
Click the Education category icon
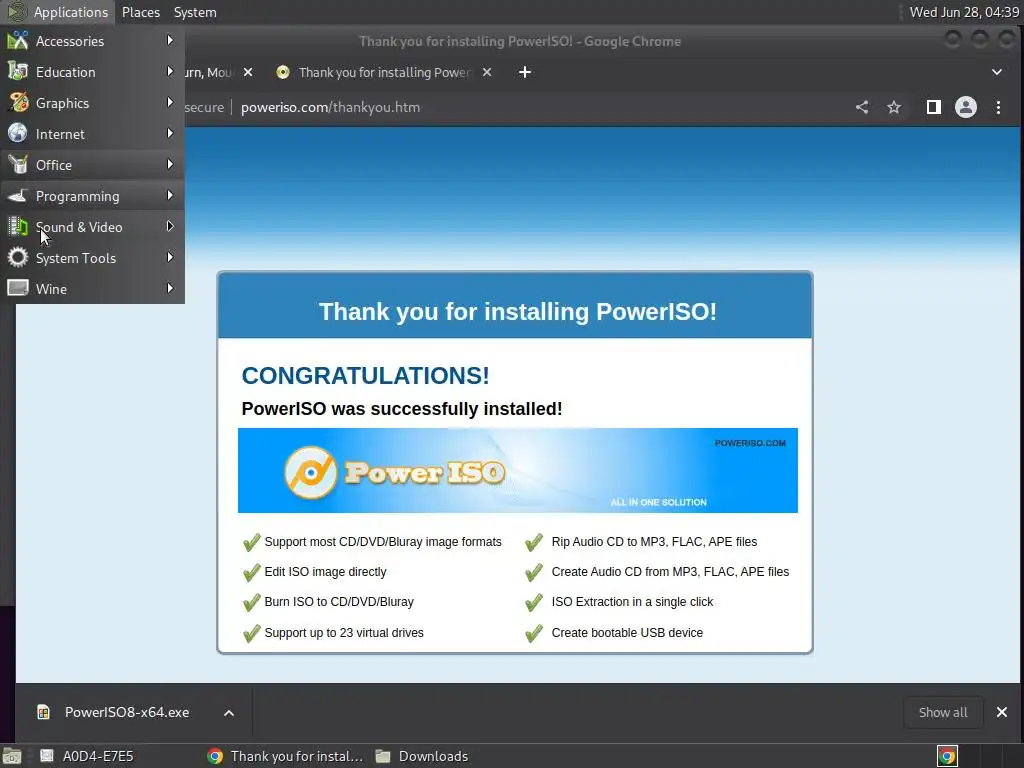pos(18,71)
